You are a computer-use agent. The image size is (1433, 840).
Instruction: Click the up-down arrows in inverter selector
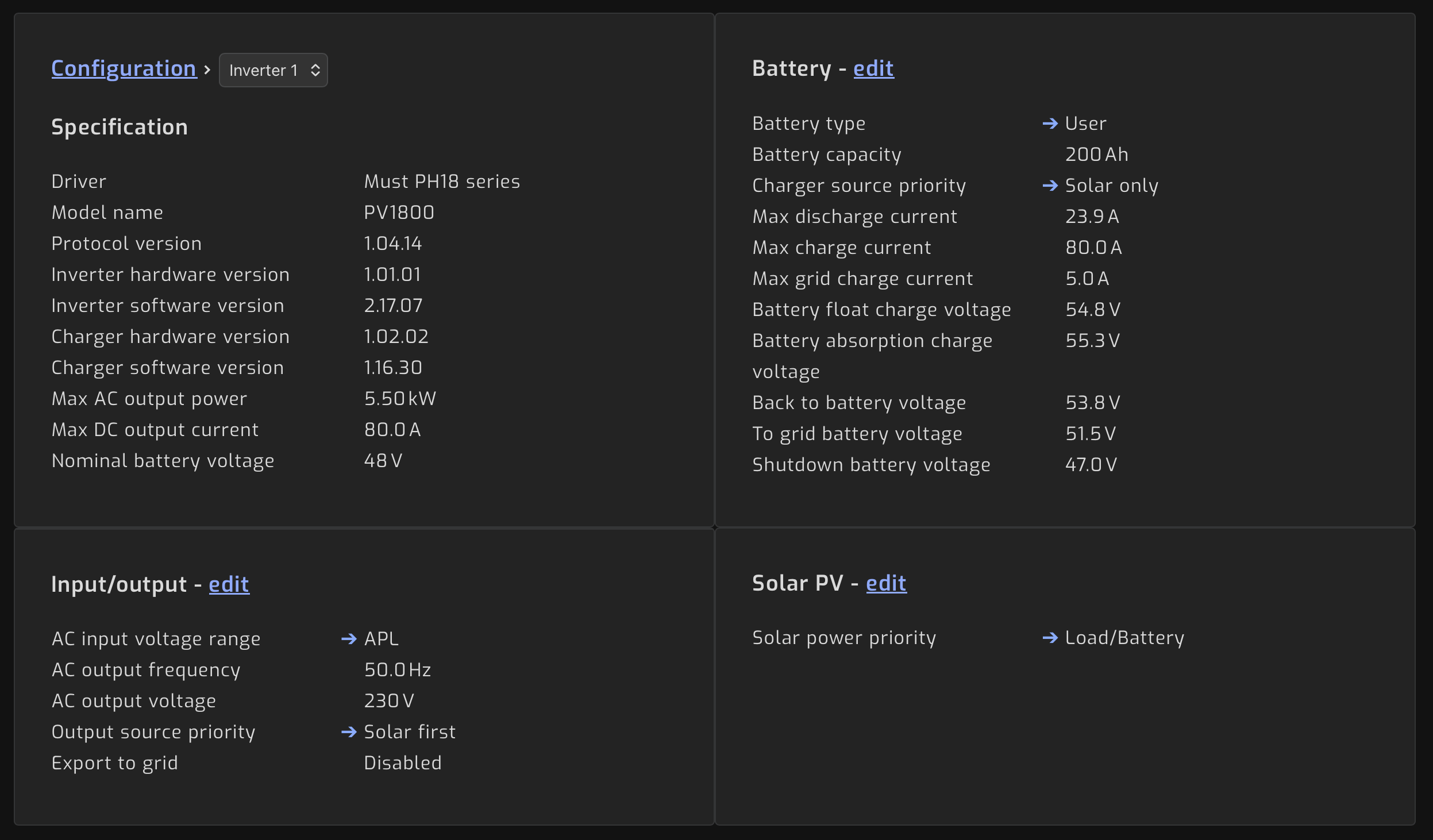pos(315,70)
